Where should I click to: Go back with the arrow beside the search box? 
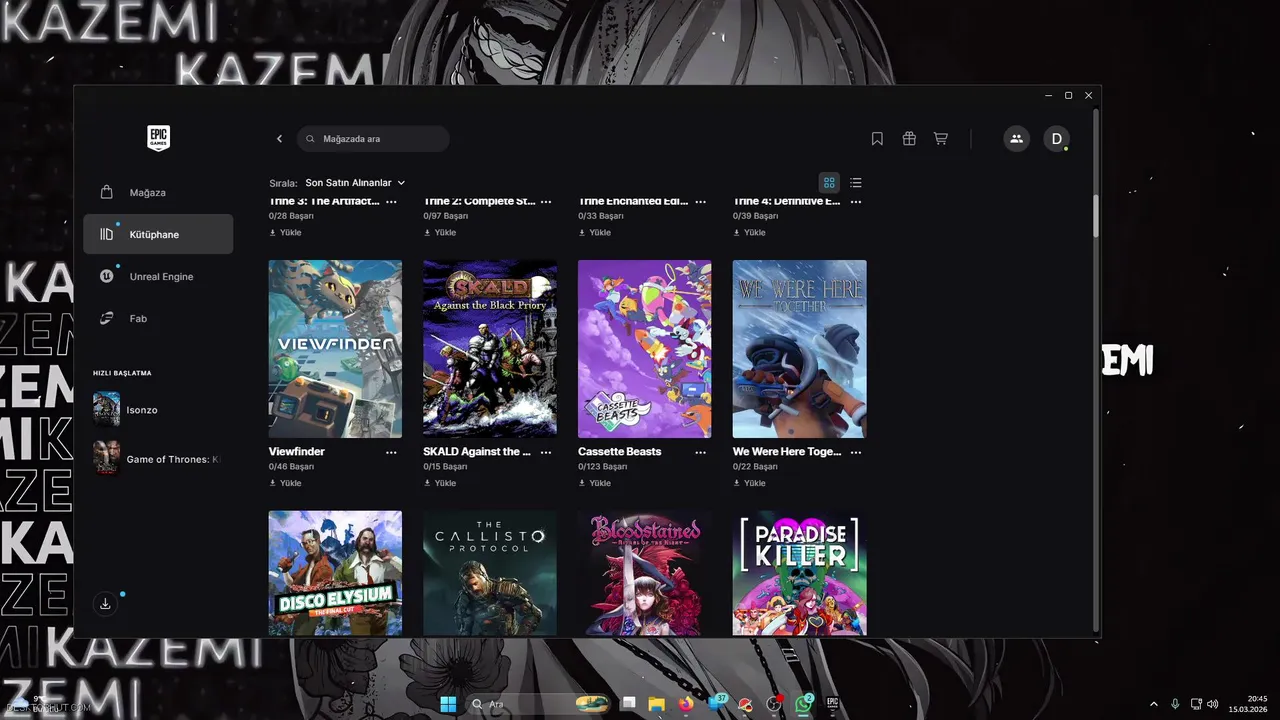pyautogui.click(x=279, y=139)
